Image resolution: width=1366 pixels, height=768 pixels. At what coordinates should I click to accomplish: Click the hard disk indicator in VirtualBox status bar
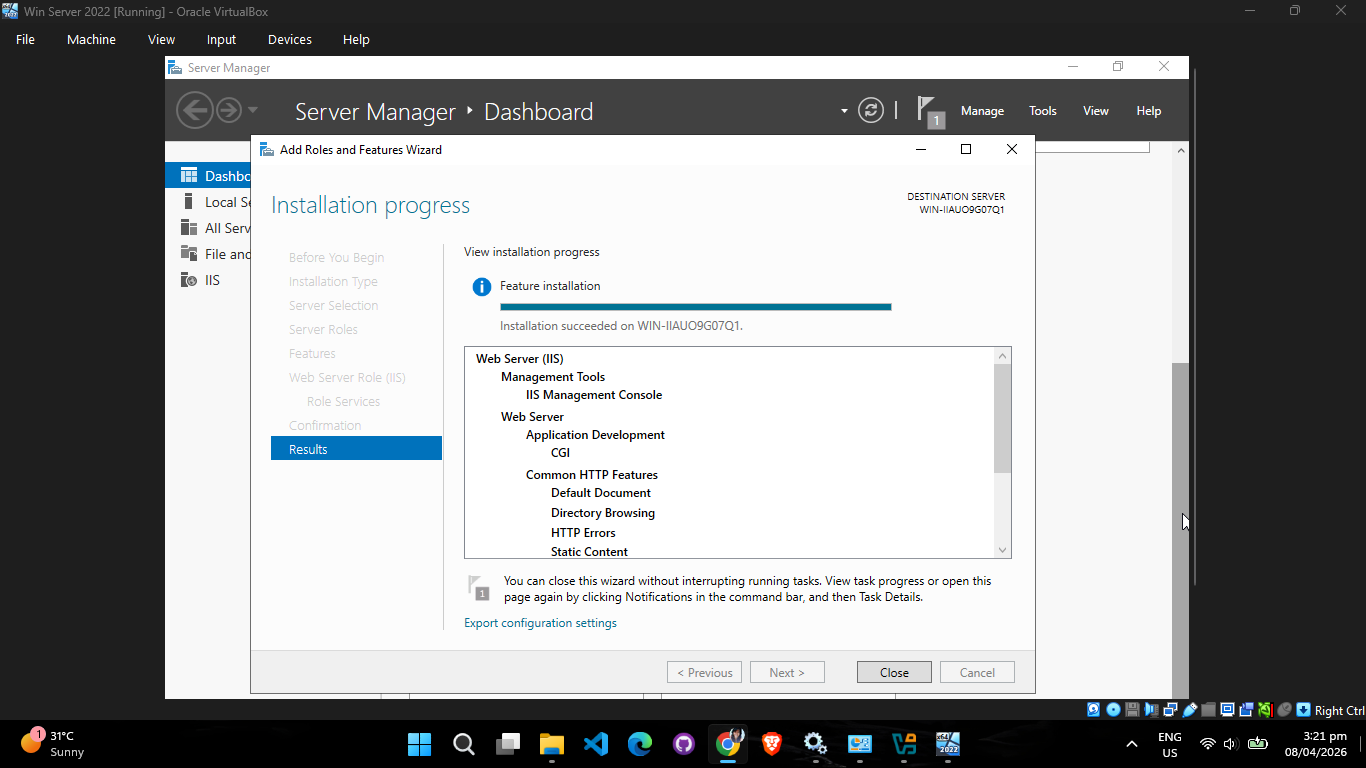pos(1094,710)
